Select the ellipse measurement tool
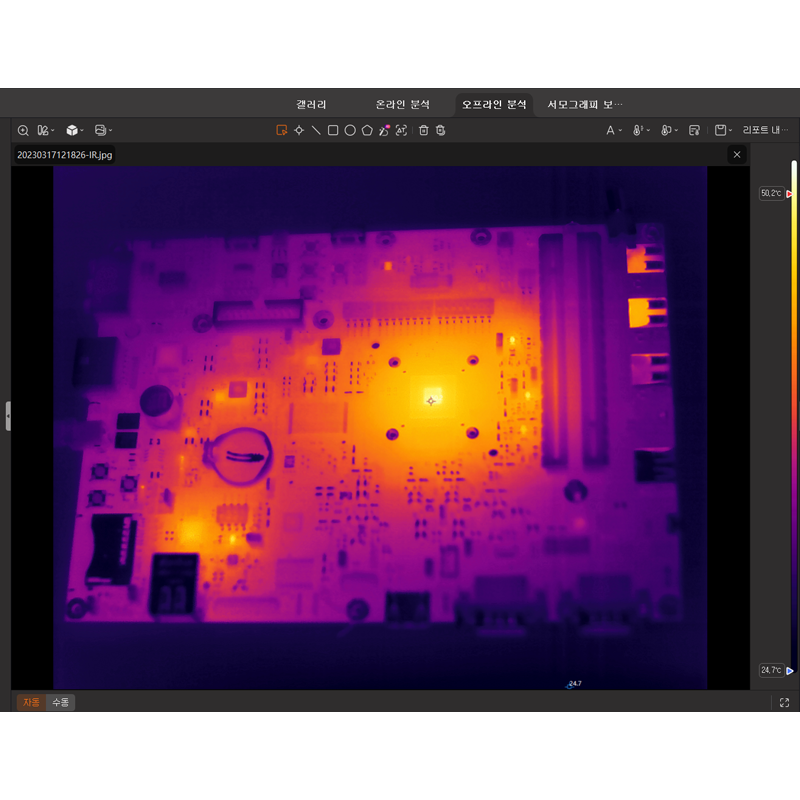This screenshot has height=800, width=800. (349, 130)
